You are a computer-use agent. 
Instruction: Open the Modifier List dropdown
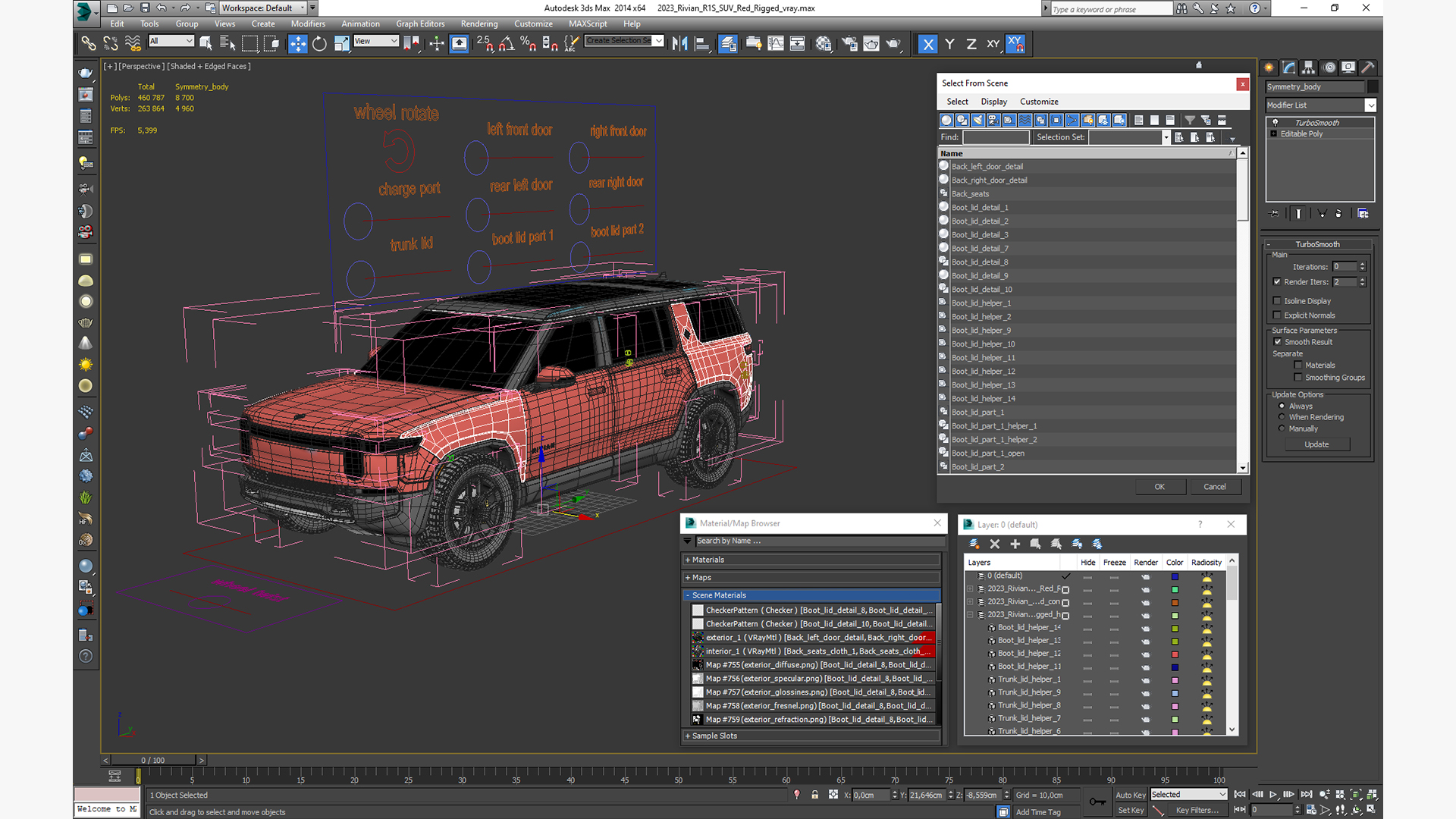pyautogui.click(x=1320, y=105)
